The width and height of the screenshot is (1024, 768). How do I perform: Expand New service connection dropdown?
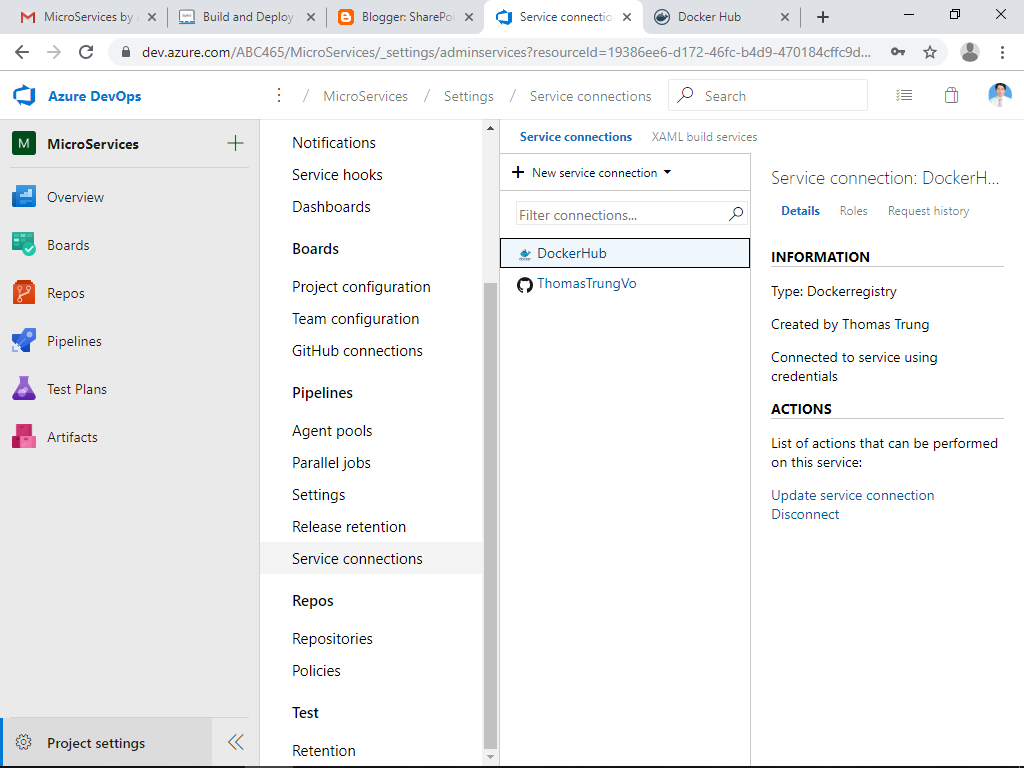(592, 172)
